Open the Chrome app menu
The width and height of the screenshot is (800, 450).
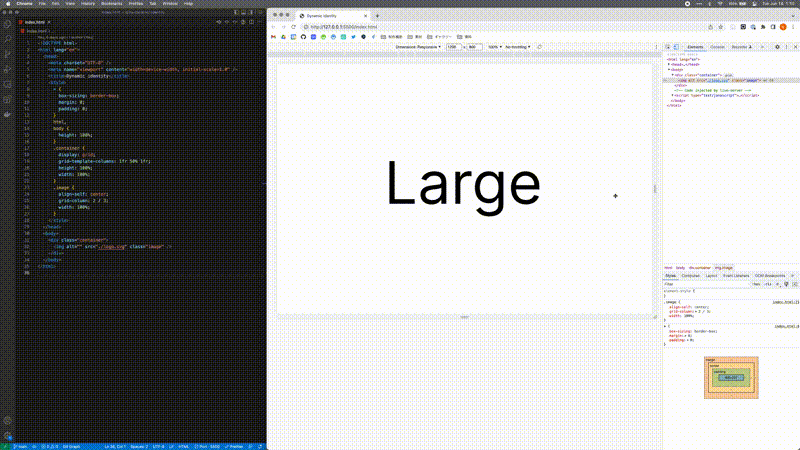click(24, 4)
